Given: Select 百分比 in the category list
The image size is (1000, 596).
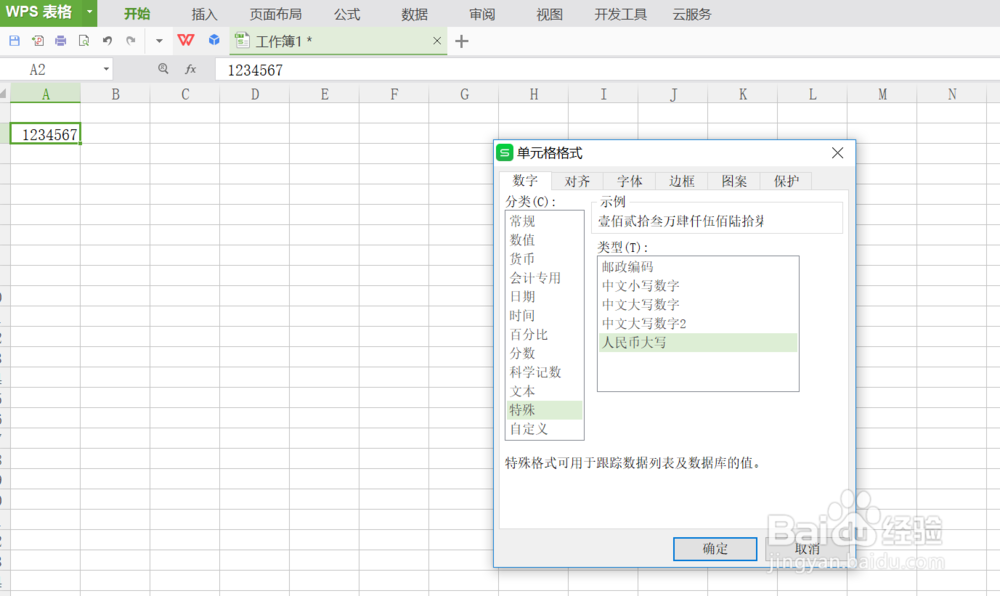Looking at the screenshot, I should click(545, 335).
